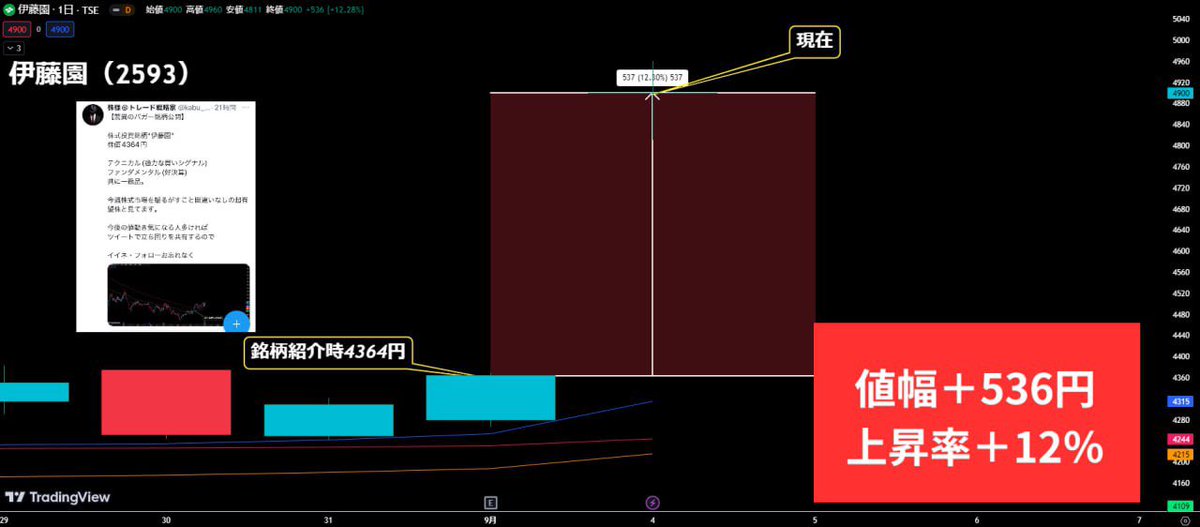Click the green 伊藤園 symbol logo
The height and width of the screenshot is (527, 1200).
click(x=9, y=9)
